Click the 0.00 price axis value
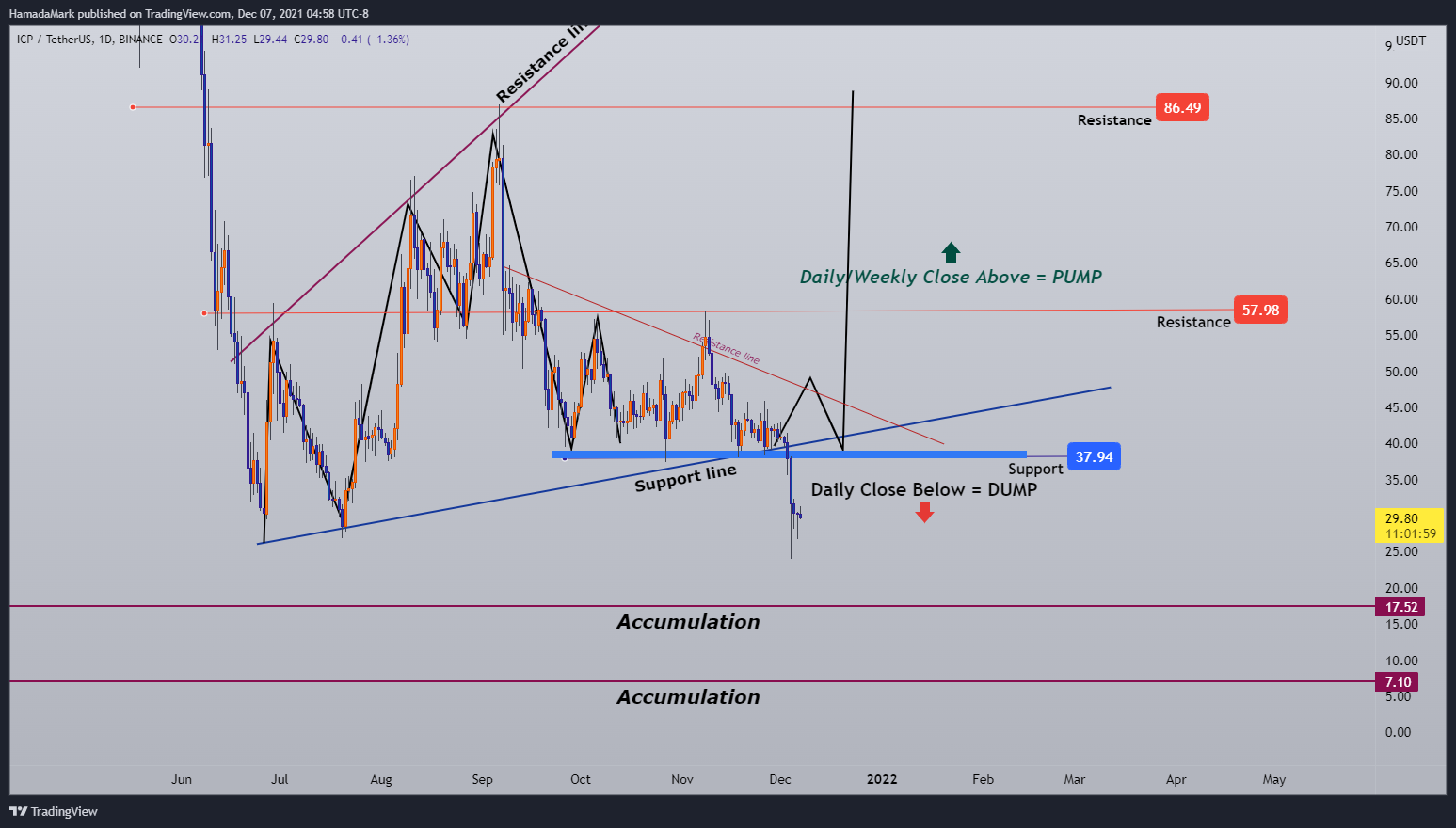Viewport: 1456px width, 828px height. click(1399, 732)
